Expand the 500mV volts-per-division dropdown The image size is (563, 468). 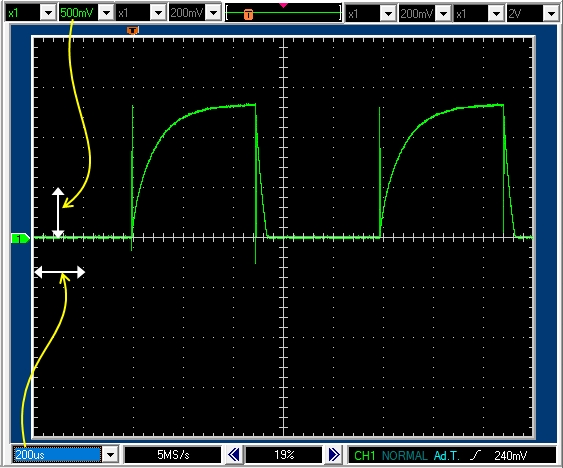coord(106,13)
